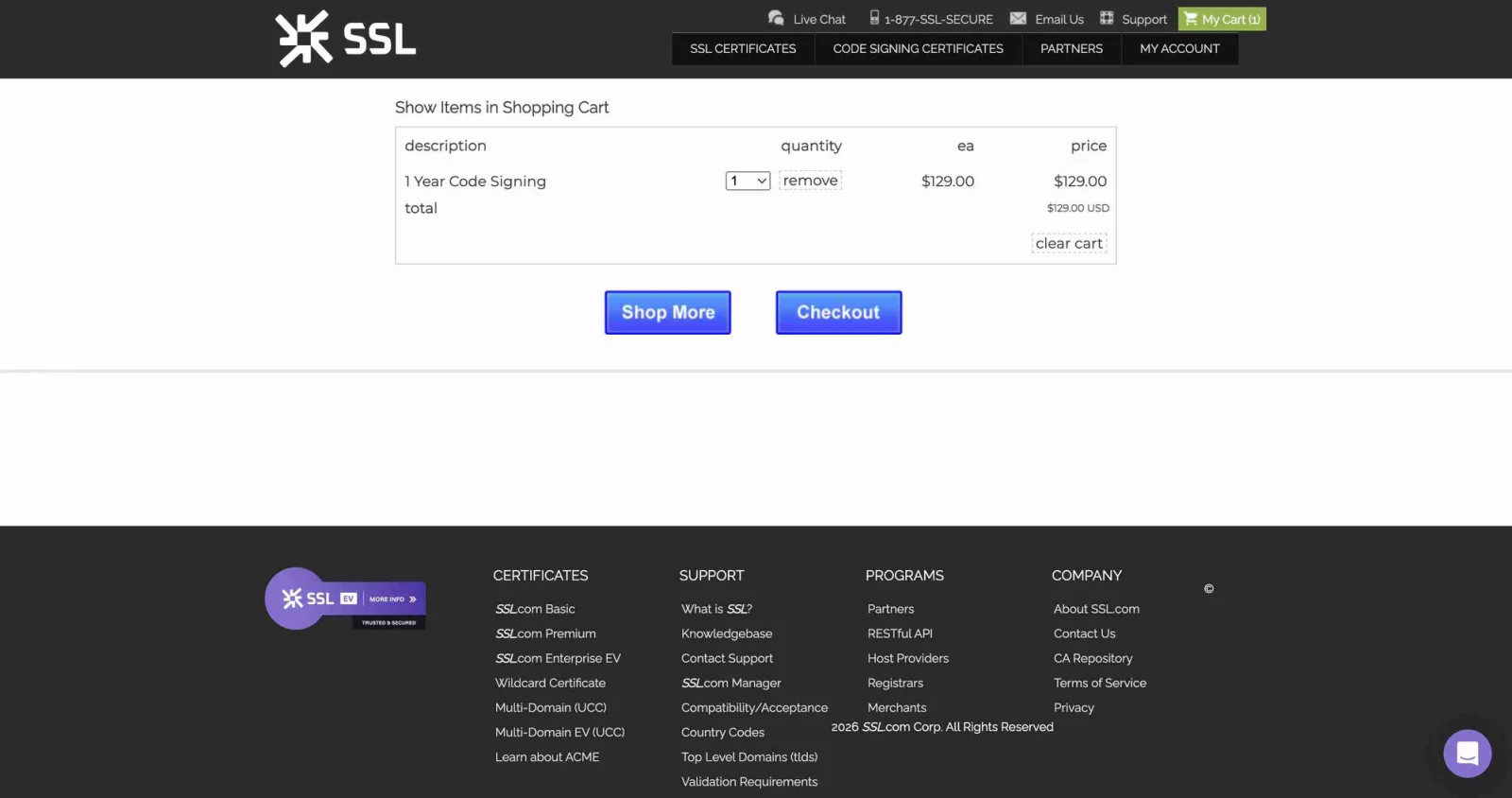This screenshot has height=798, width=1512.
Task: Open the Registrars link
Action: (x=895, y=684)
